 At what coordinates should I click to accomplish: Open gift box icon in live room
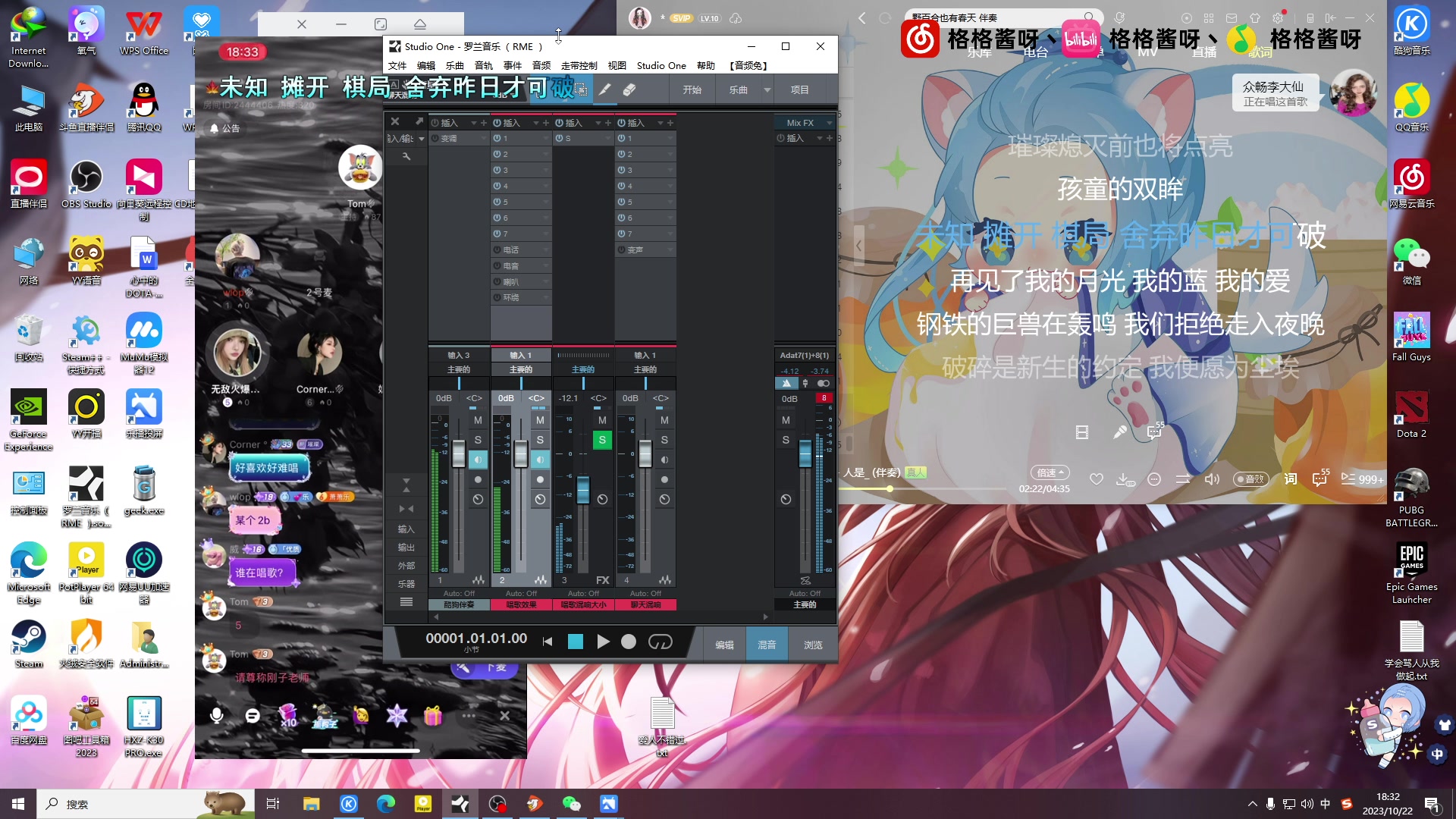point(433,715)
